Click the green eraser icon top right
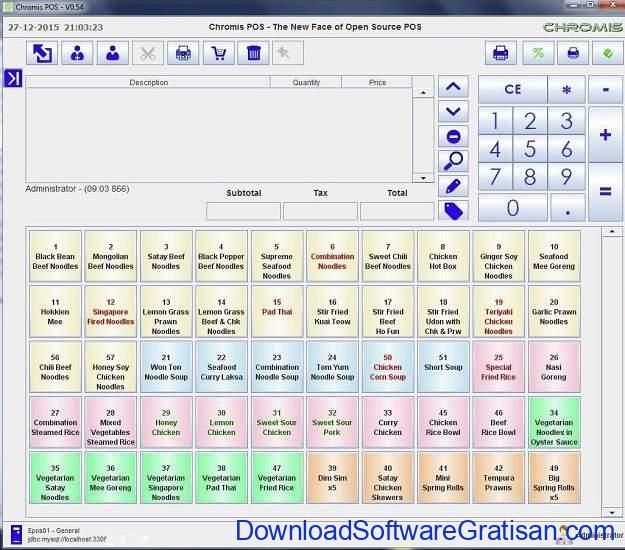Image resolution: width=625 pixels, height=550 pixels. tap(608, 53)
